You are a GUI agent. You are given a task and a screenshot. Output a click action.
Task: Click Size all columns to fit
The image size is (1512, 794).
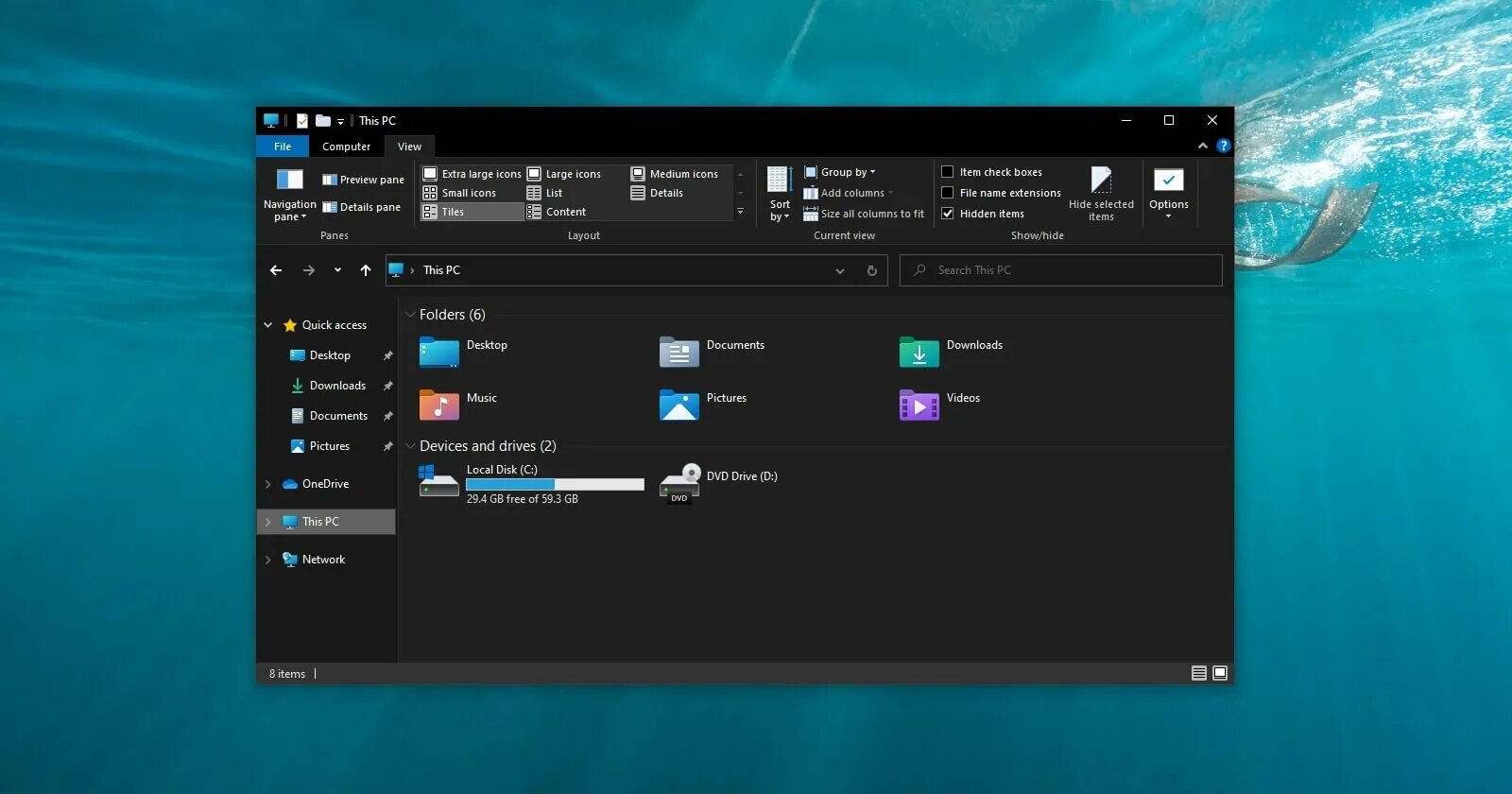(x=864, y=214)
